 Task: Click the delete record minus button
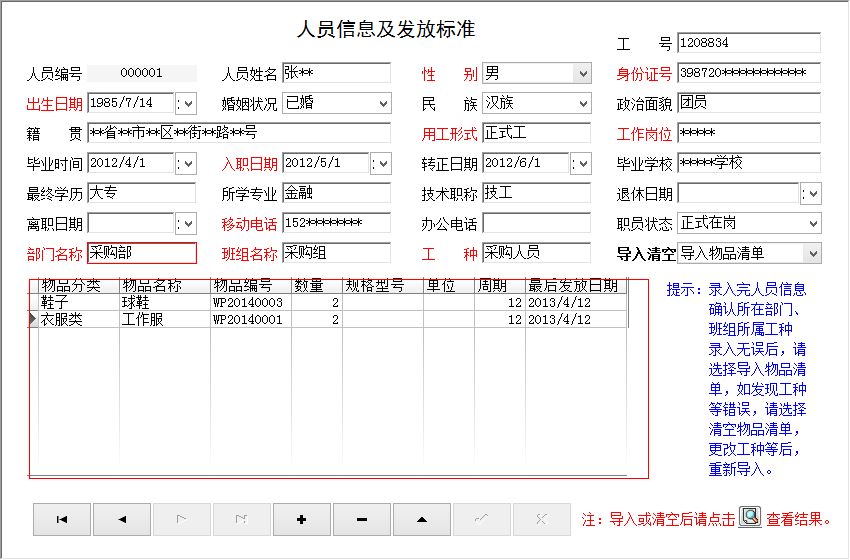coord(361,519)
